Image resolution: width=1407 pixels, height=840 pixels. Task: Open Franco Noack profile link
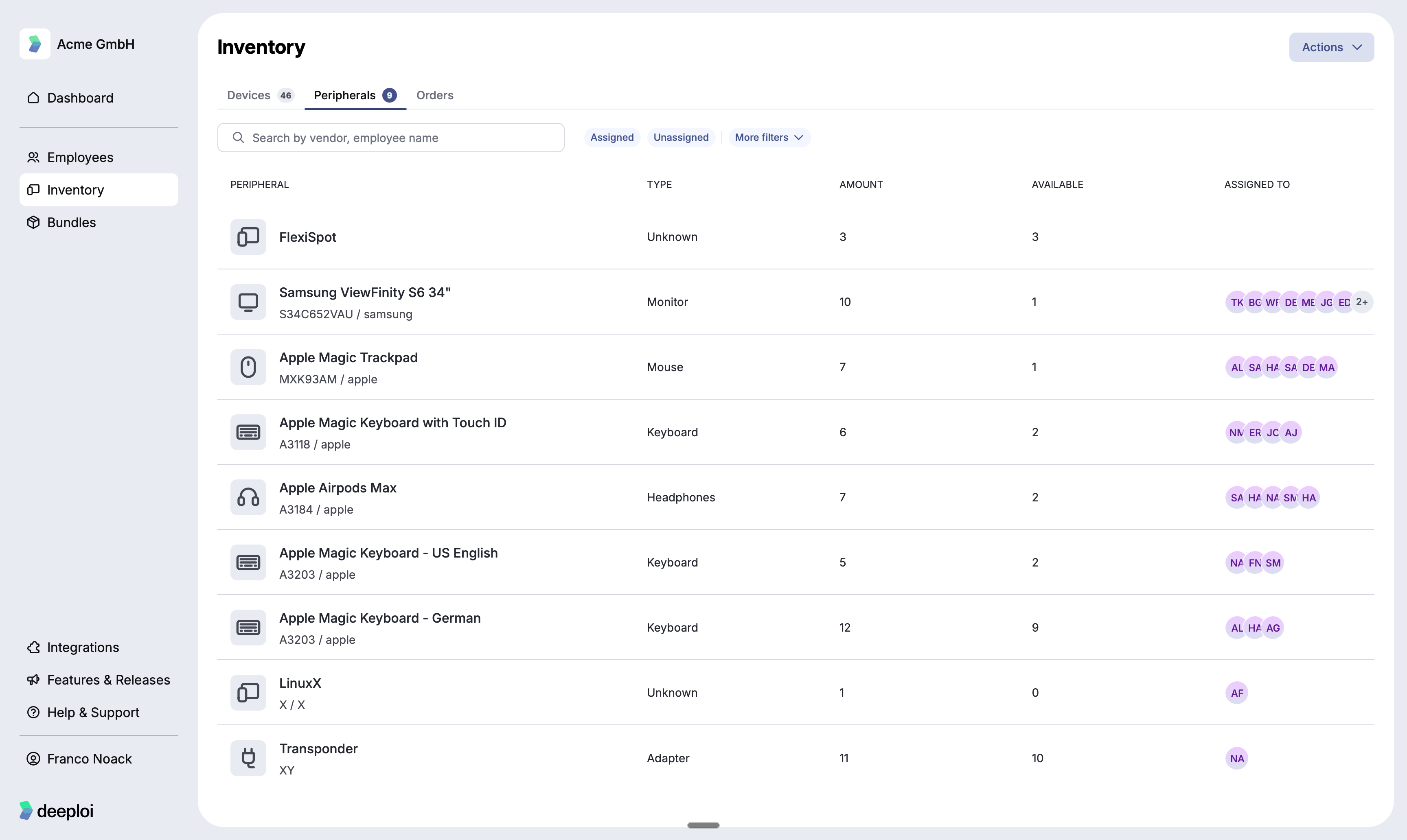[89, 759]
